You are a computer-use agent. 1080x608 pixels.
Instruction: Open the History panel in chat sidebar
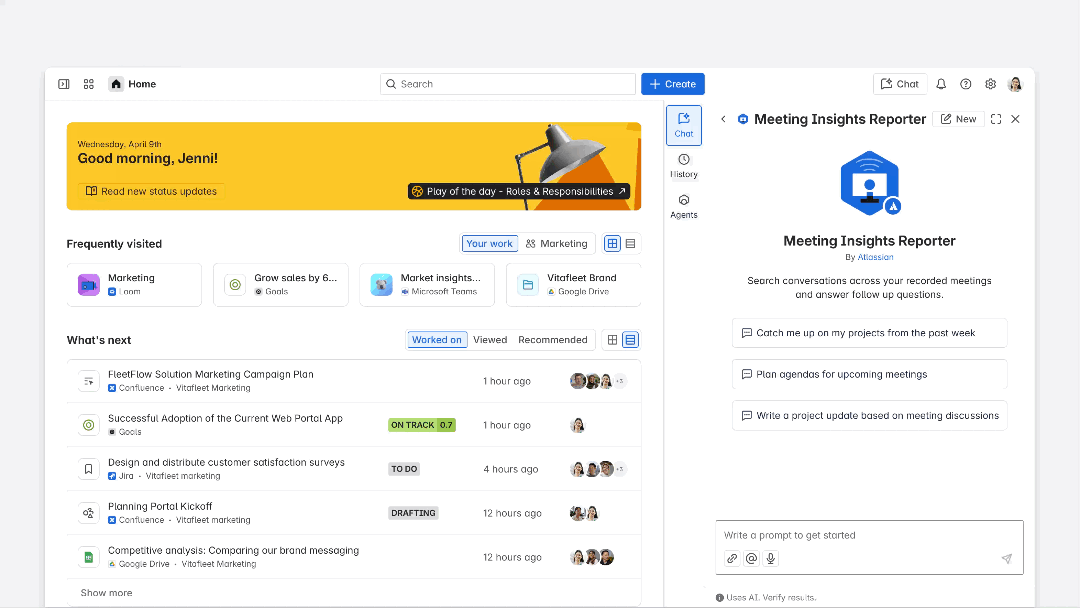(684, 166)
